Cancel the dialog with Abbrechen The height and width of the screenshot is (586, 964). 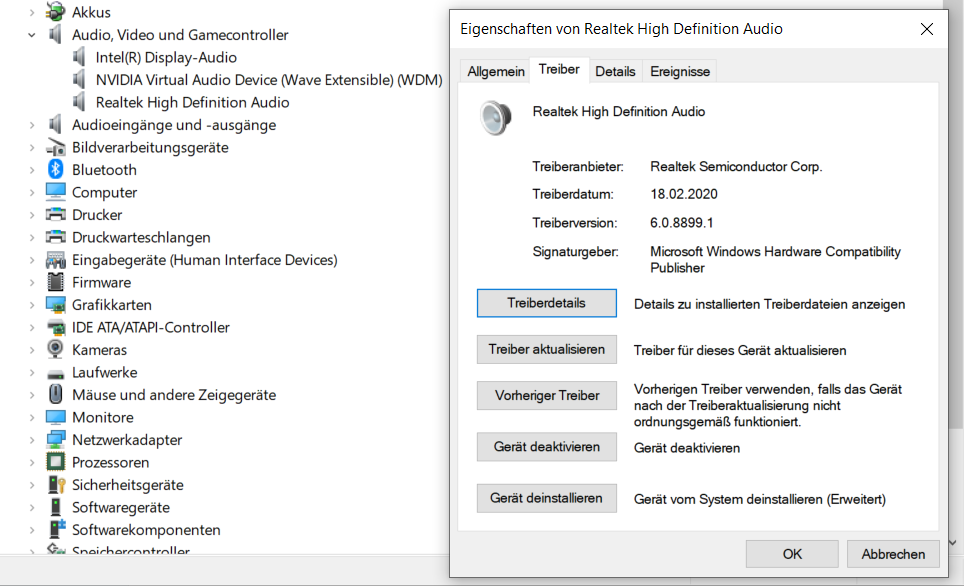pos(893,554)
